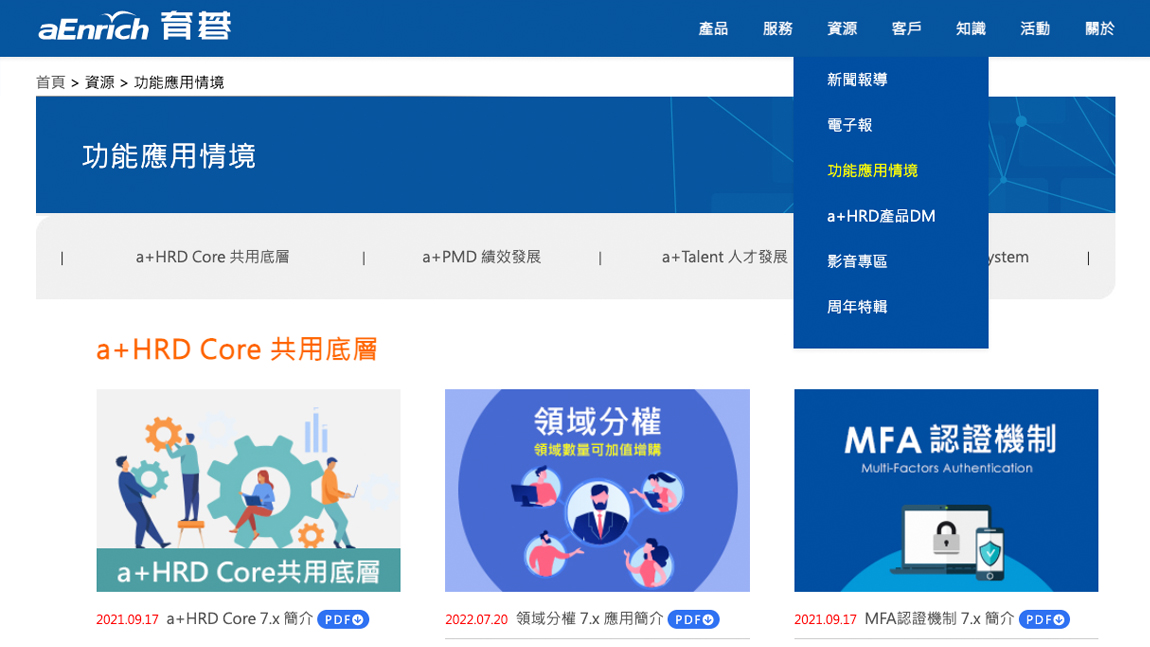The width and height of the screenshot is (1150, 647).
Task: Open the a+HRD Core共用底層 thumbnail
Action: coord(249,490)
